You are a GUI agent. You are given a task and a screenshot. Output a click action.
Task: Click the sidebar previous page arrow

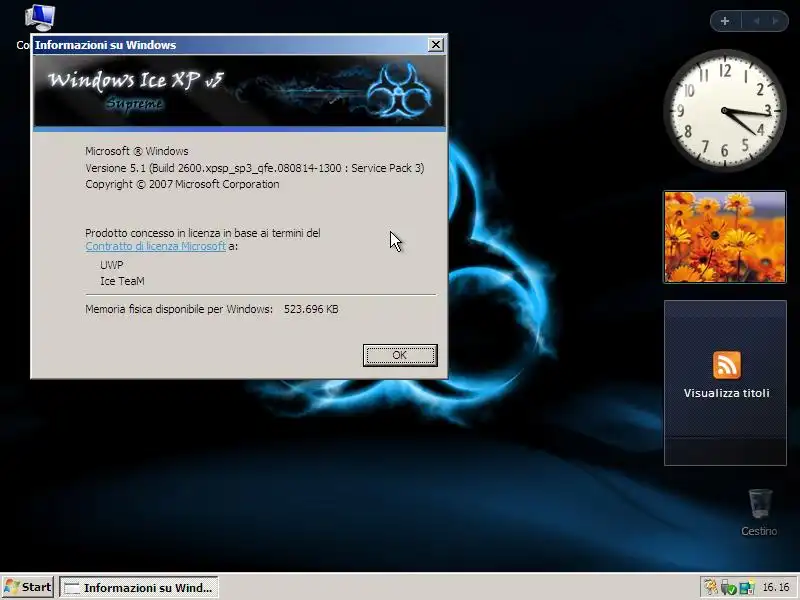pyautogui.click(x=757, y=21)
